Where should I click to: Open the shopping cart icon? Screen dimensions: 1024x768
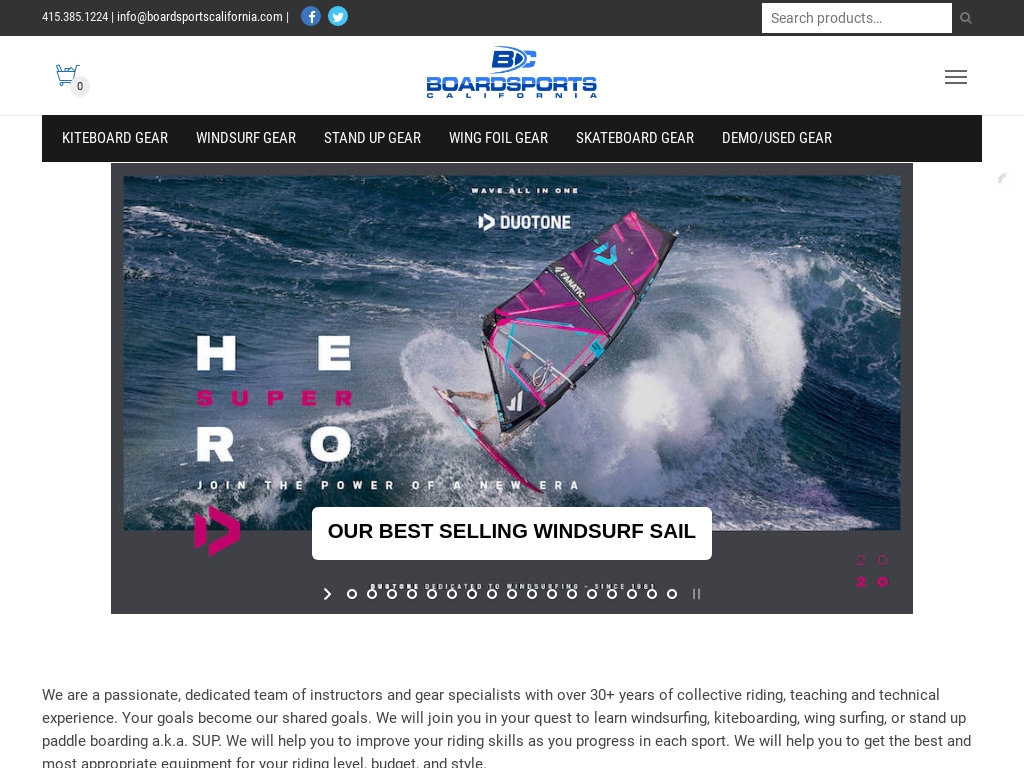(67, 75)
